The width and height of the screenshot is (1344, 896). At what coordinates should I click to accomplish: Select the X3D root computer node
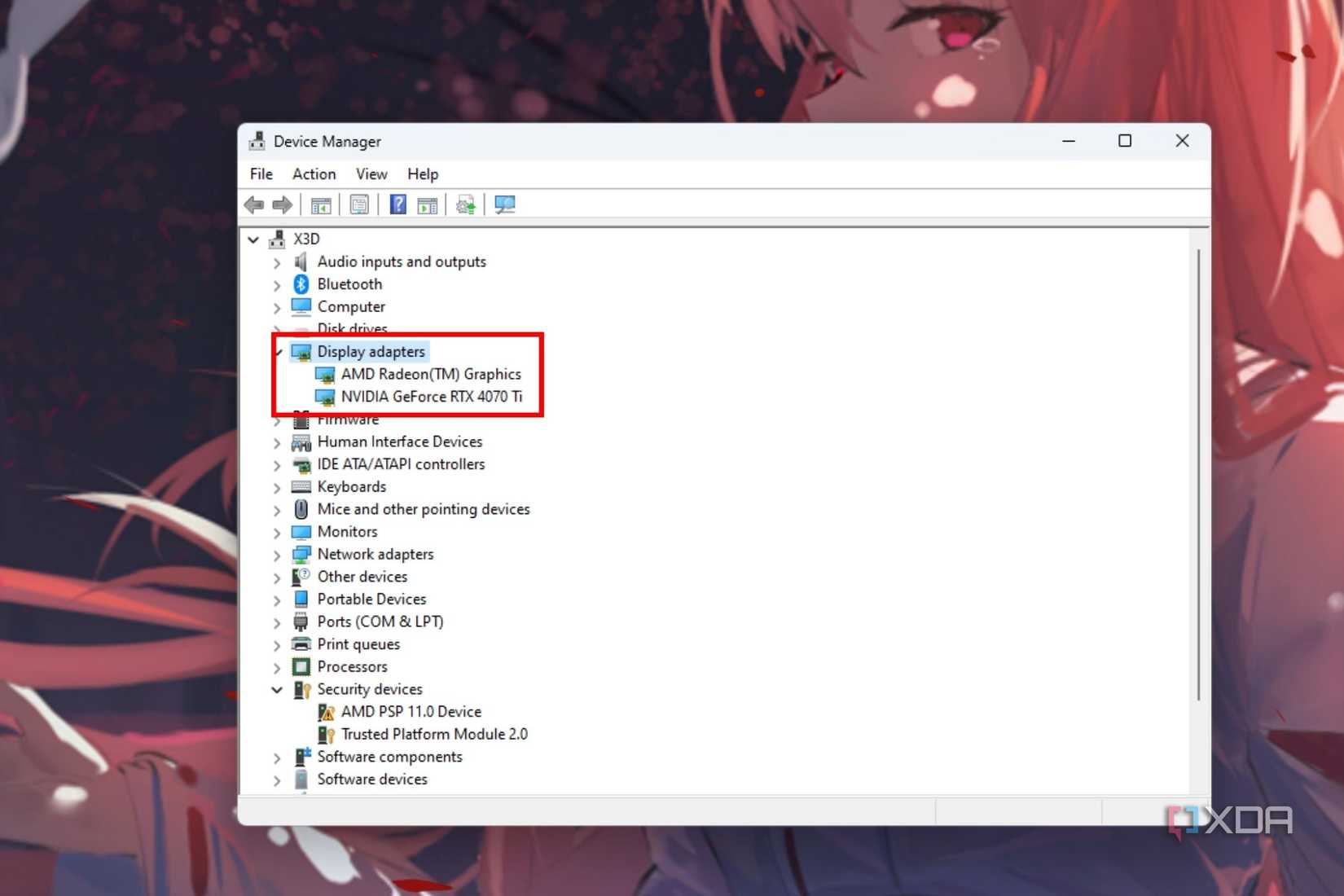click(x=306, y=239)
